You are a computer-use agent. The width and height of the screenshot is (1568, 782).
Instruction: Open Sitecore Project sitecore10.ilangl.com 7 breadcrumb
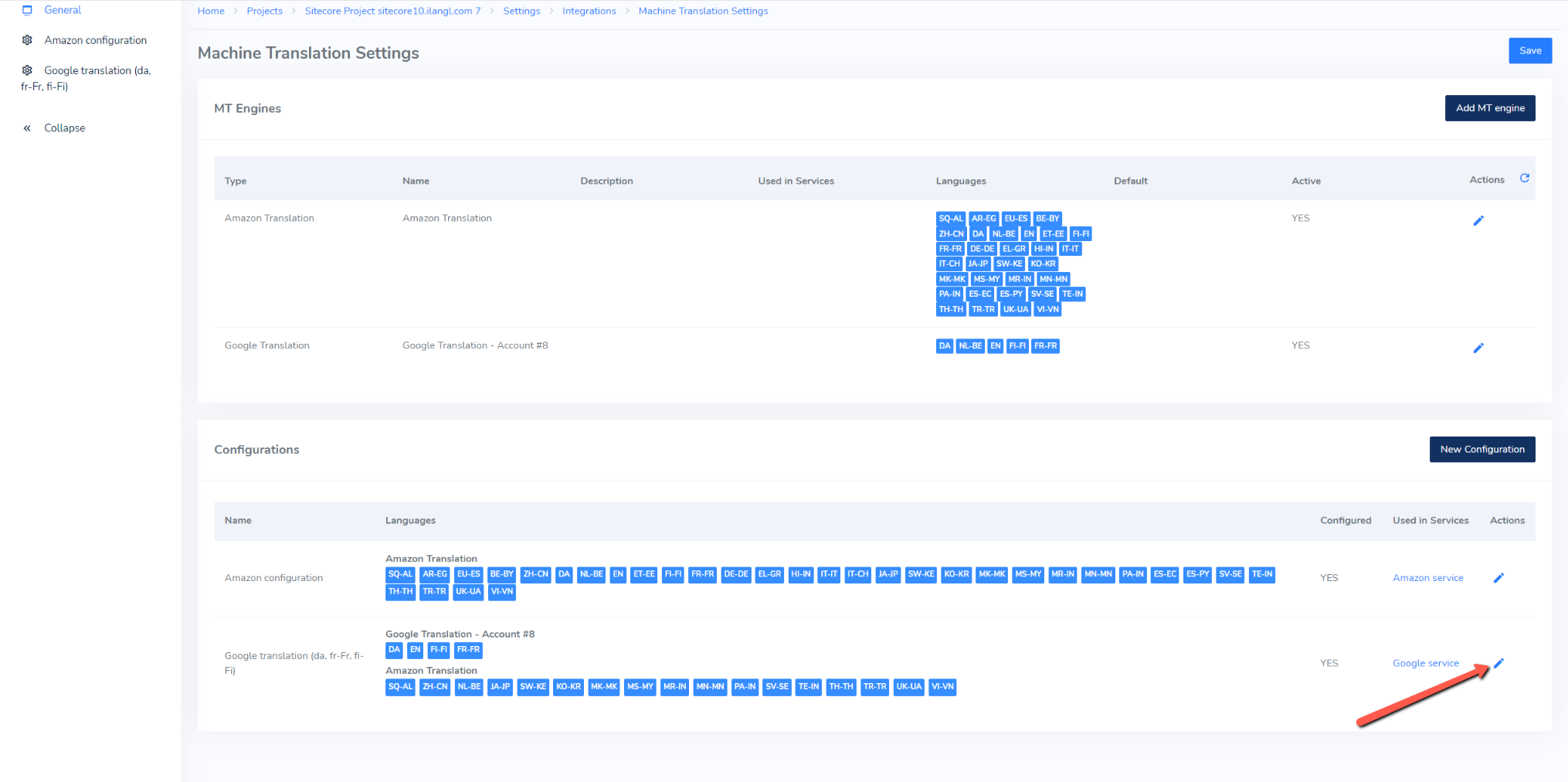(x=392, y=11)
